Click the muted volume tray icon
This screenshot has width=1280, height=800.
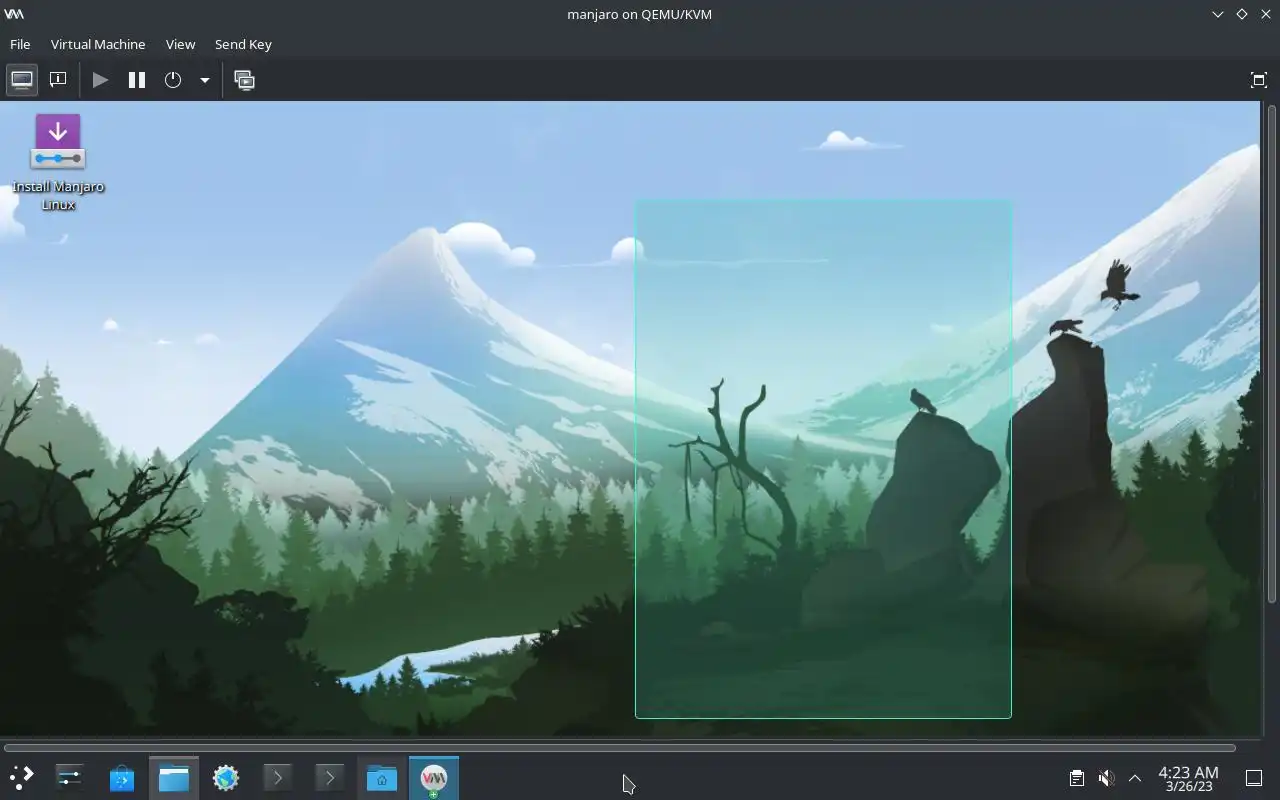click(x=1106, y=778)
